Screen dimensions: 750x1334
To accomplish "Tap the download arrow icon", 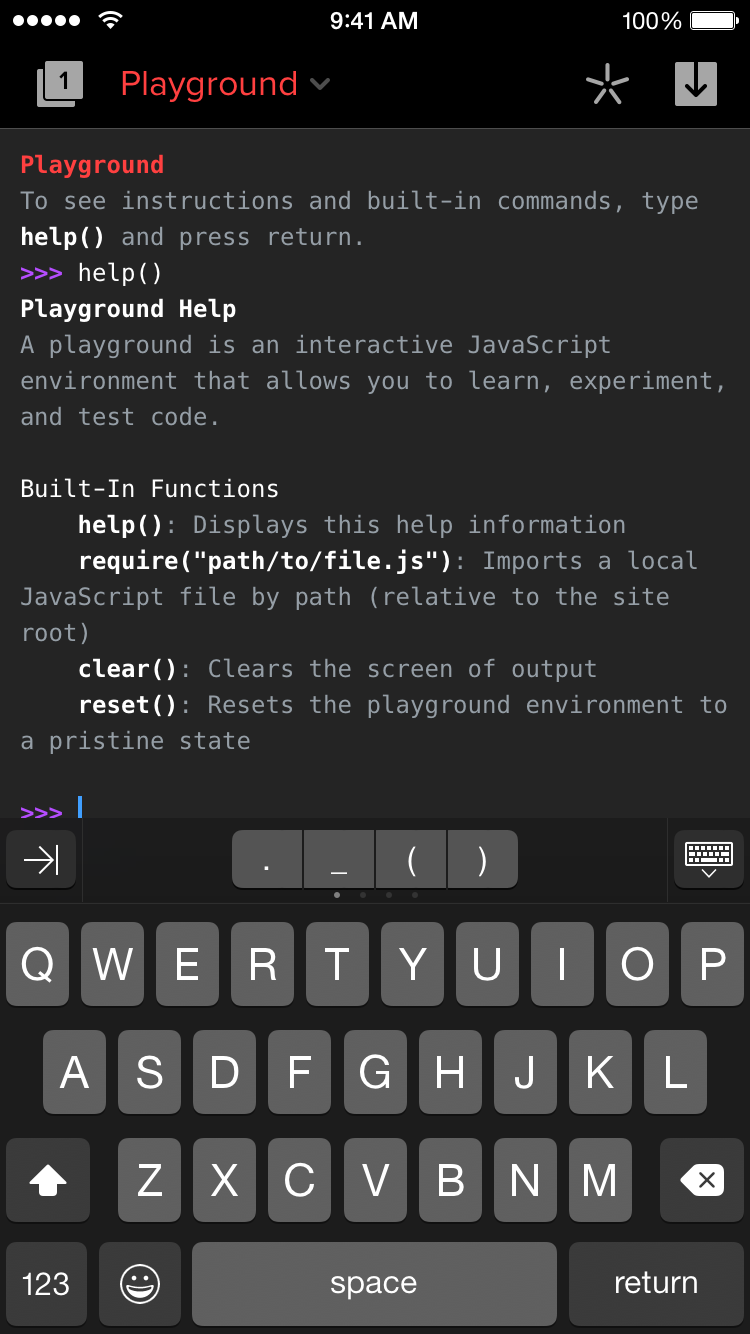I will (696, 84).
